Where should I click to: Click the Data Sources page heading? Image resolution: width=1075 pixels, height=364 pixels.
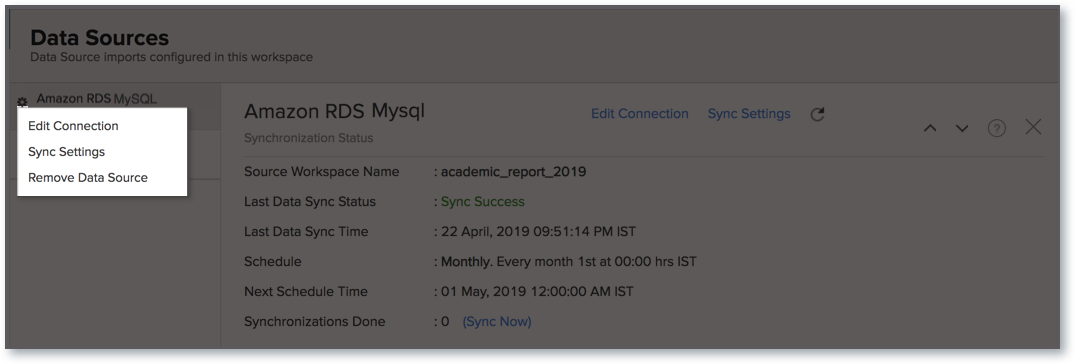tap(99, 37)
